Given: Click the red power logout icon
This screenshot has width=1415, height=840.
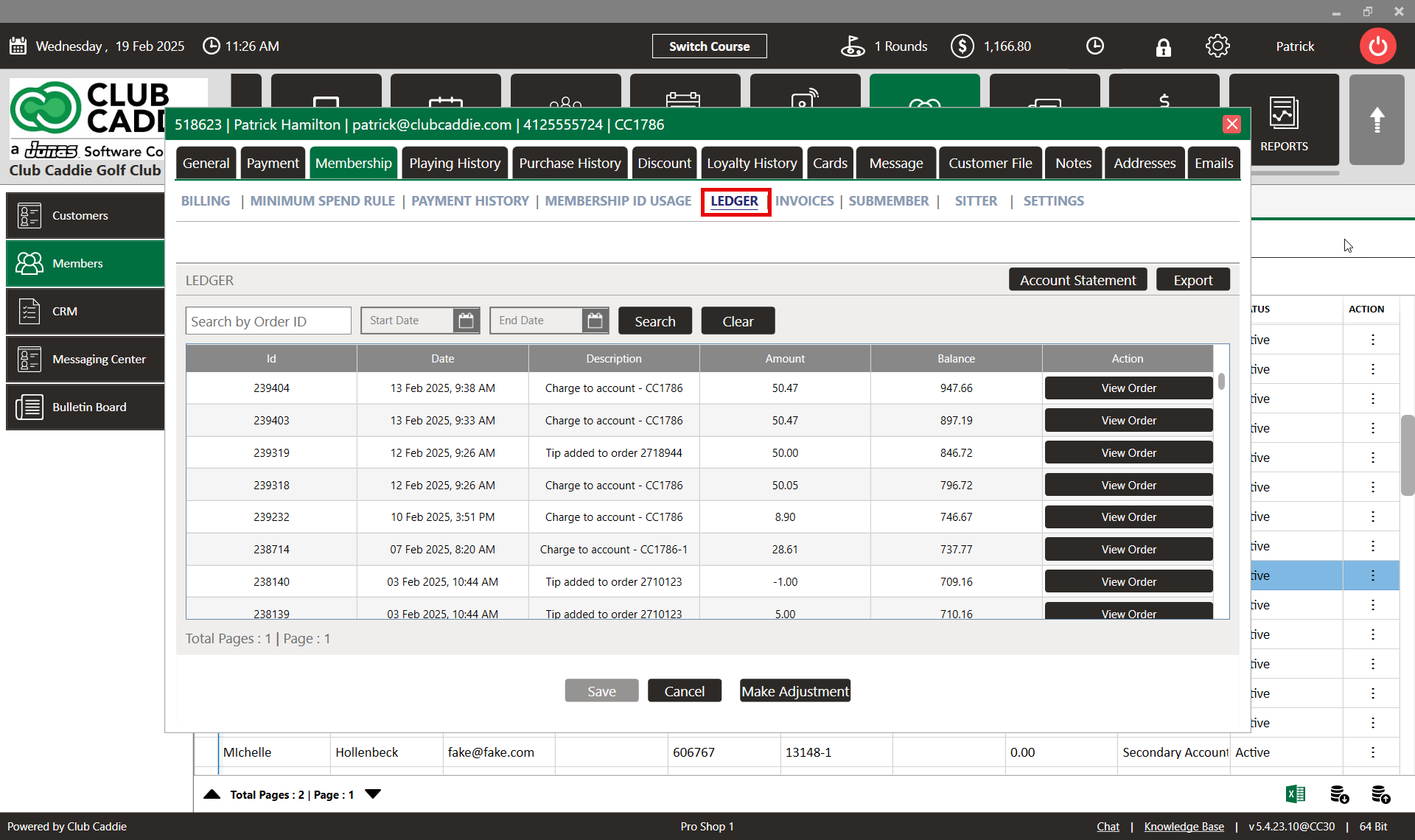Looking at the screenshot, I should pyautogui.click(x=1377, y=46).
